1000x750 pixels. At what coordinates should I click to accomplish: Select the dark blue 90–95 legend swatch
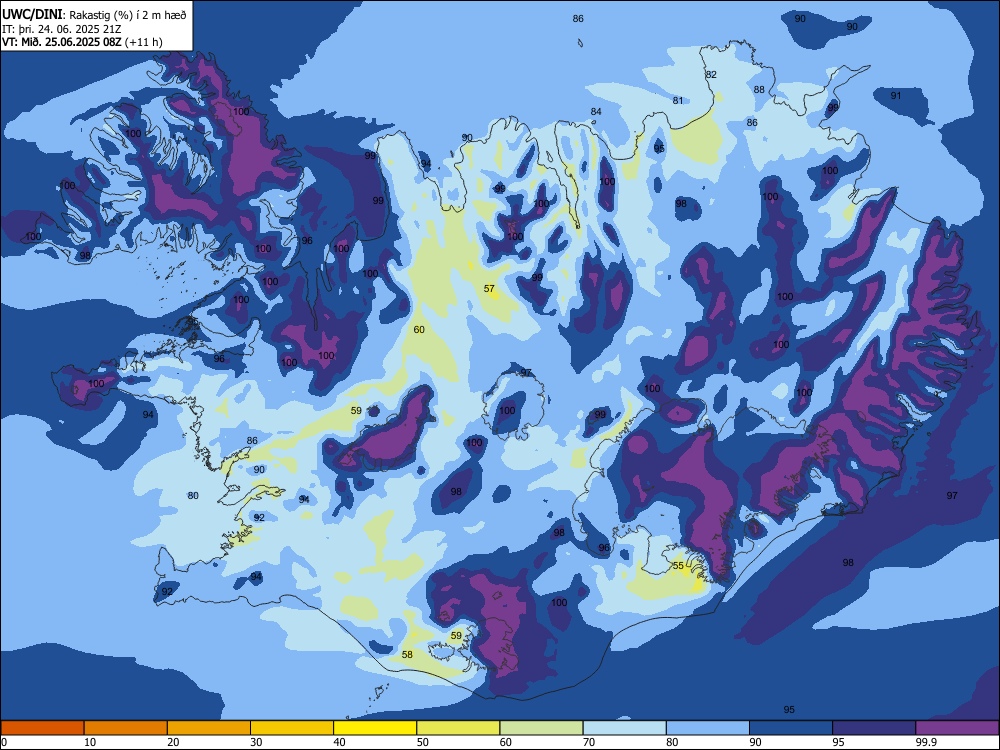(791, 728)
